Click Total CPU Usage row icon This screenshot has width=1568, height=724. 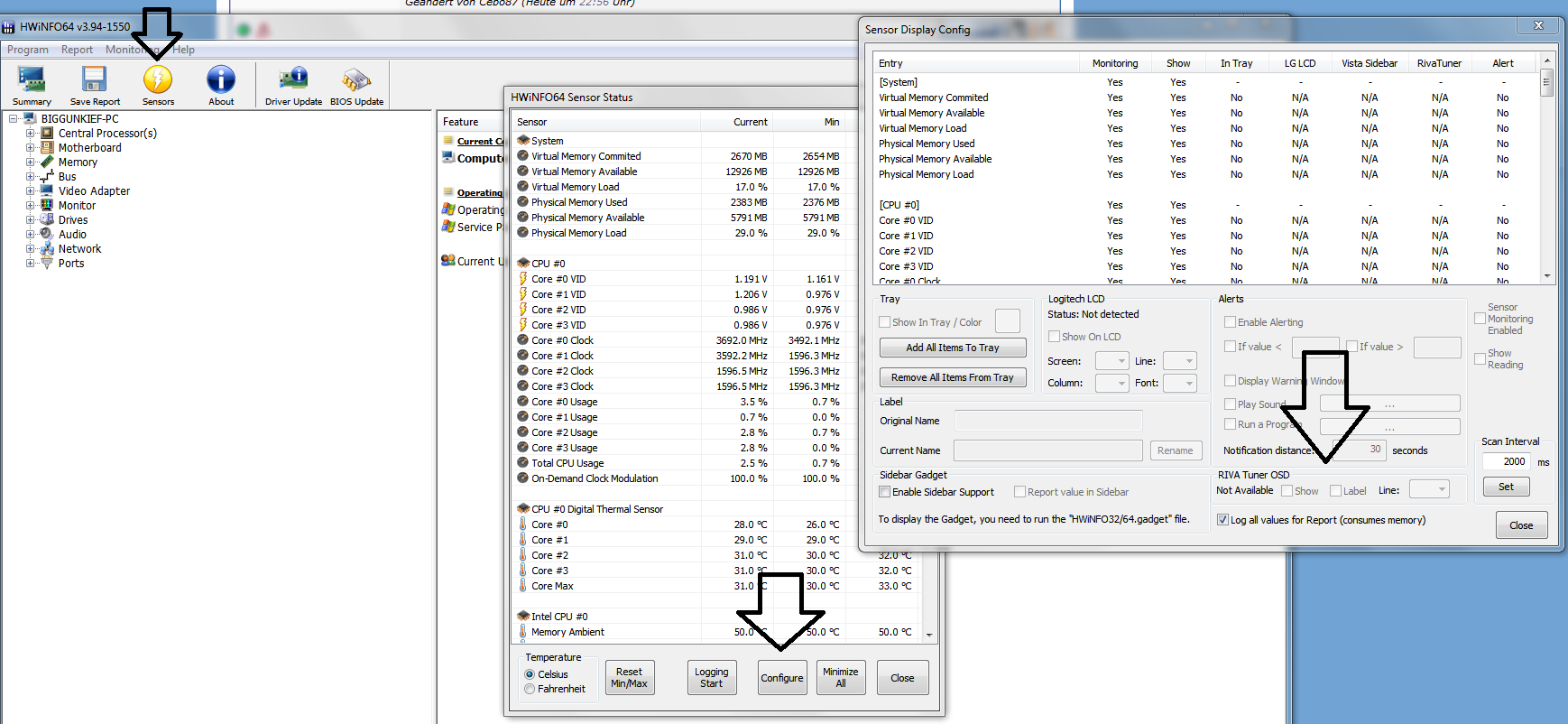[x=523, y=463]
